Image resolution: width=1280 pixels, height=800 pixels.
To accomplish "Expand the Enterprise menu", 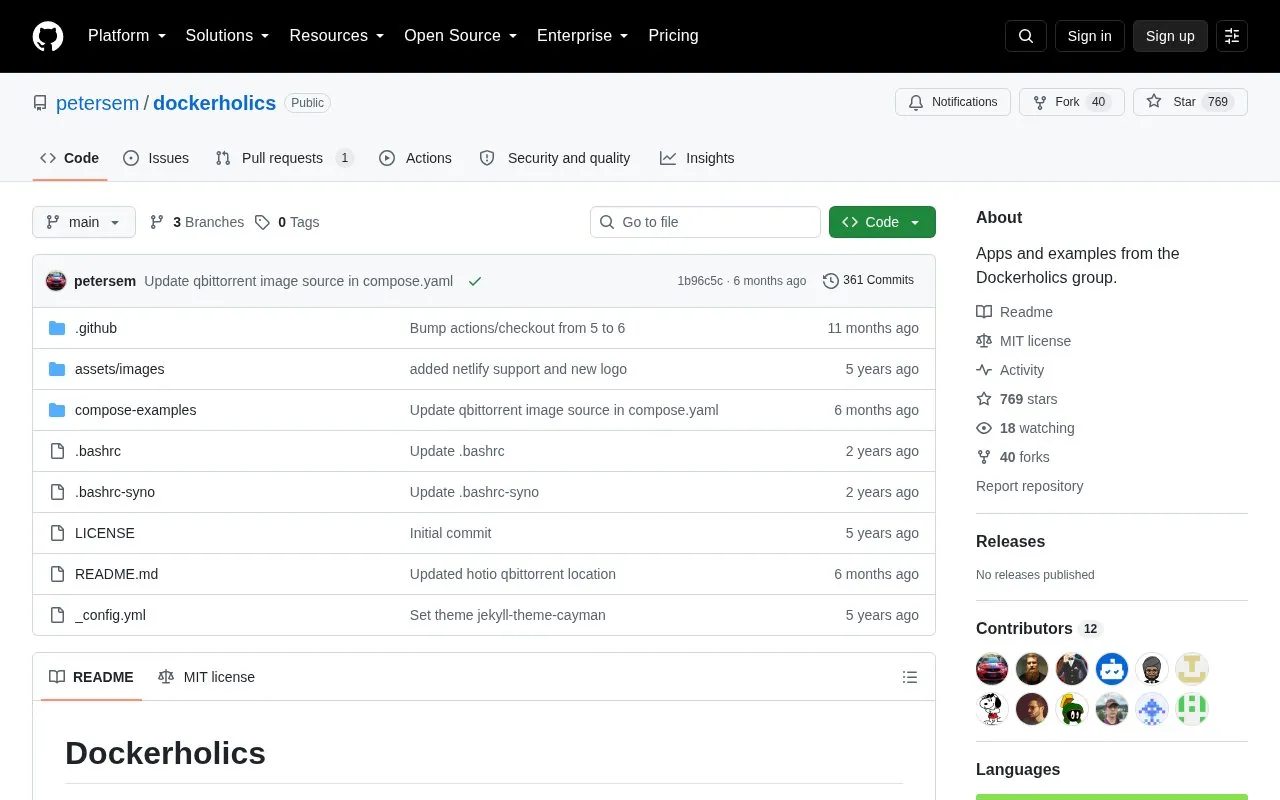I will [x=583, y=36].
